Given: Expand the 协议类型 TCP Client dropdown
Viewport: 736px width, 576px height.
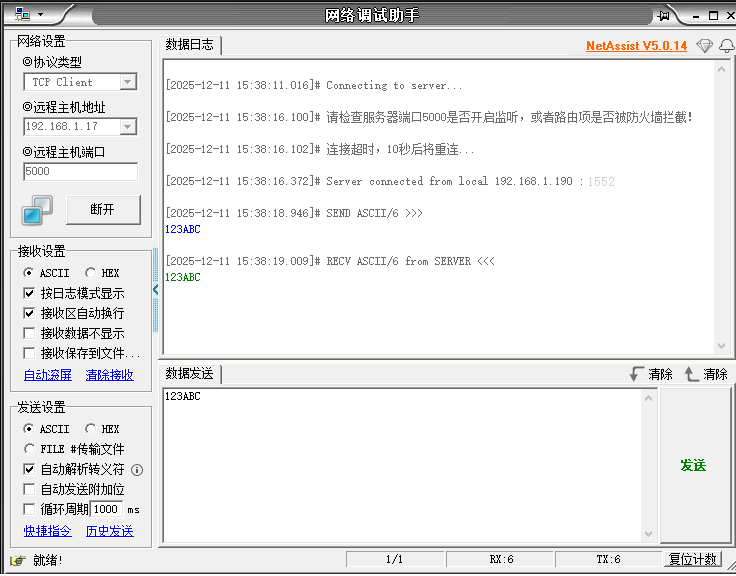Looking at the screenshot, I should [127, 82].
